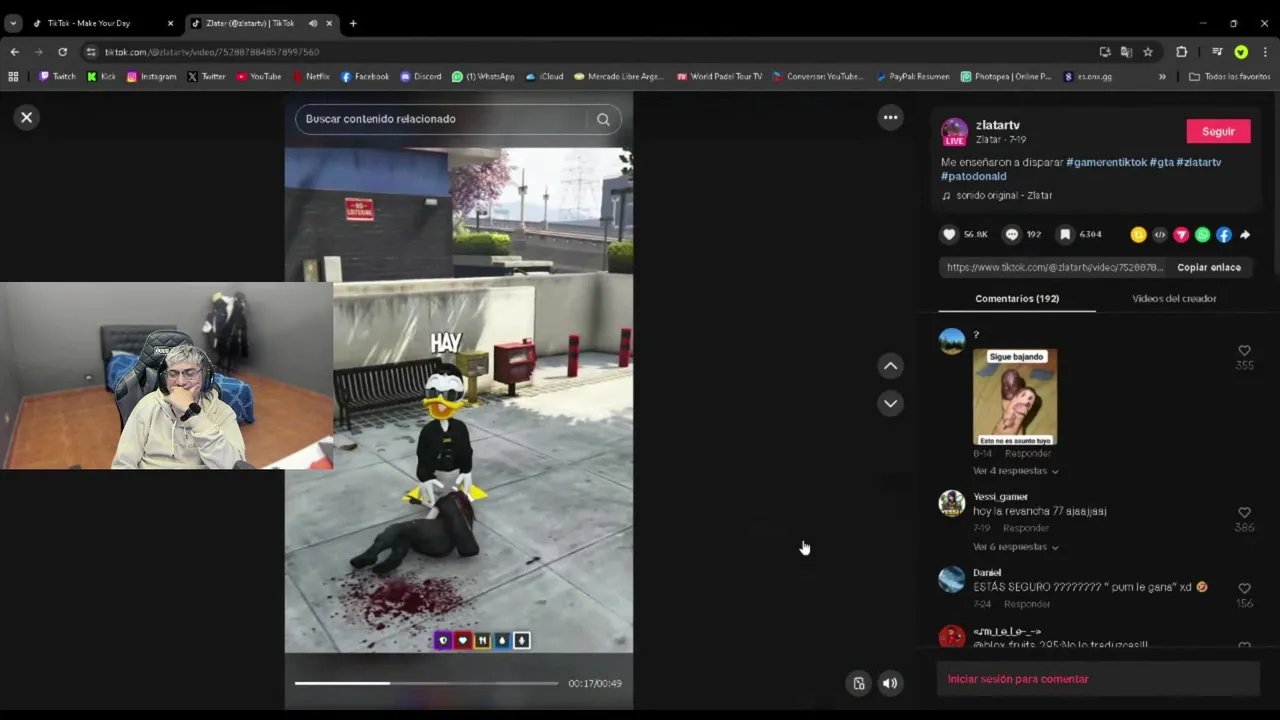
Task: Close the TikTok video viewer with X
Action: click(x=27, y=117)
